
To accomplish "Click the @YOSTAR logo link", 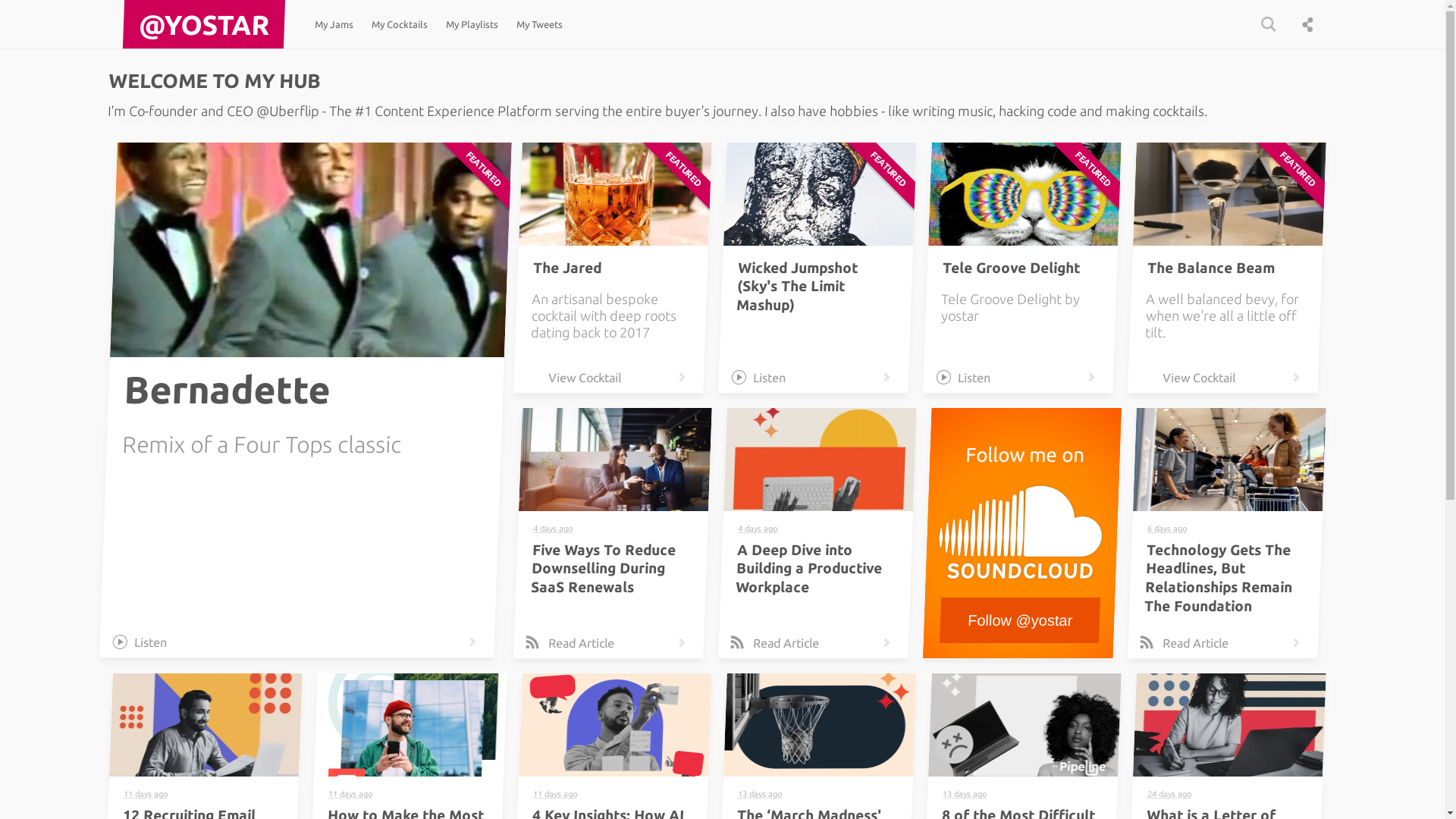I will [204, 24].
